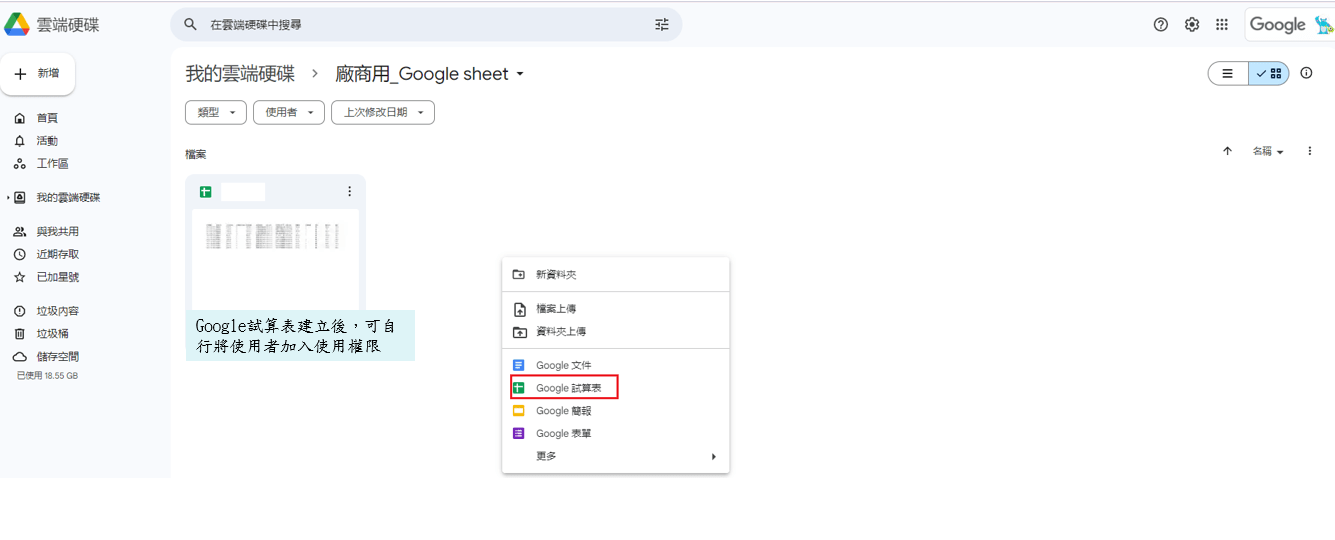This screenshot has height=540, width=1335.
Task: Open the file card's three-dot menu
Action: pyautogui.click(x=349, y=192)
